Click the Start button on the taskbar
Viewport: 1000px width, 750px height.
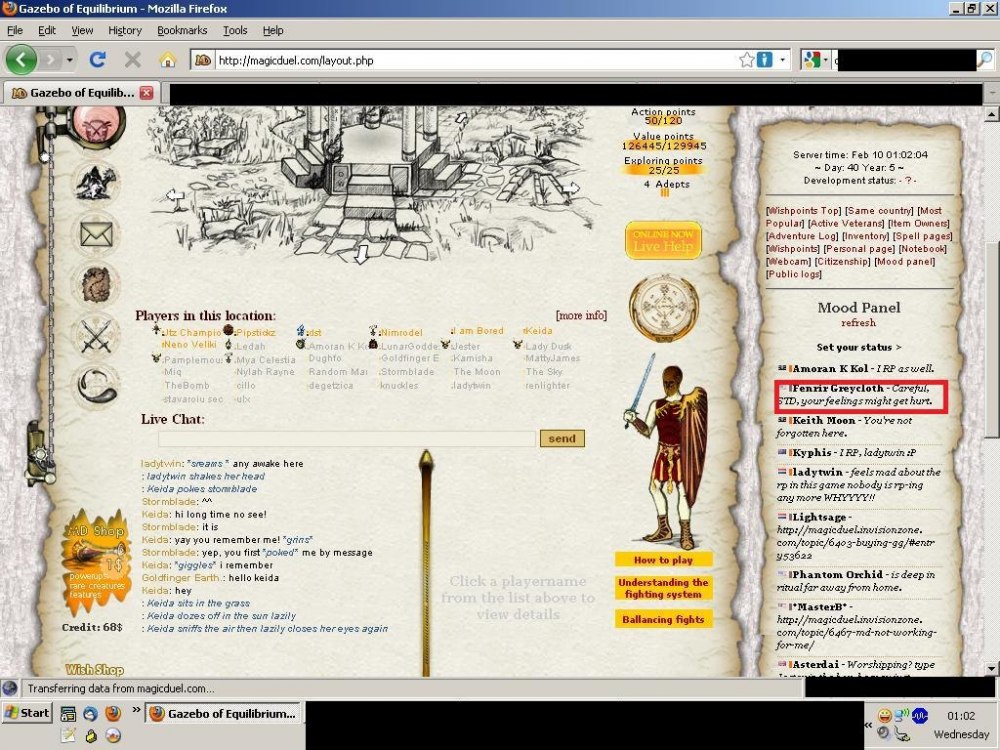pos(27,713)
